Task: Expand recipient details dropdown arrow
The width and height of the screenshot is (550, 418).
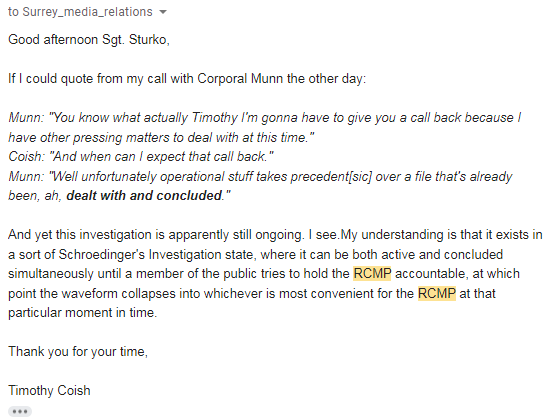Action: [163, 12]
